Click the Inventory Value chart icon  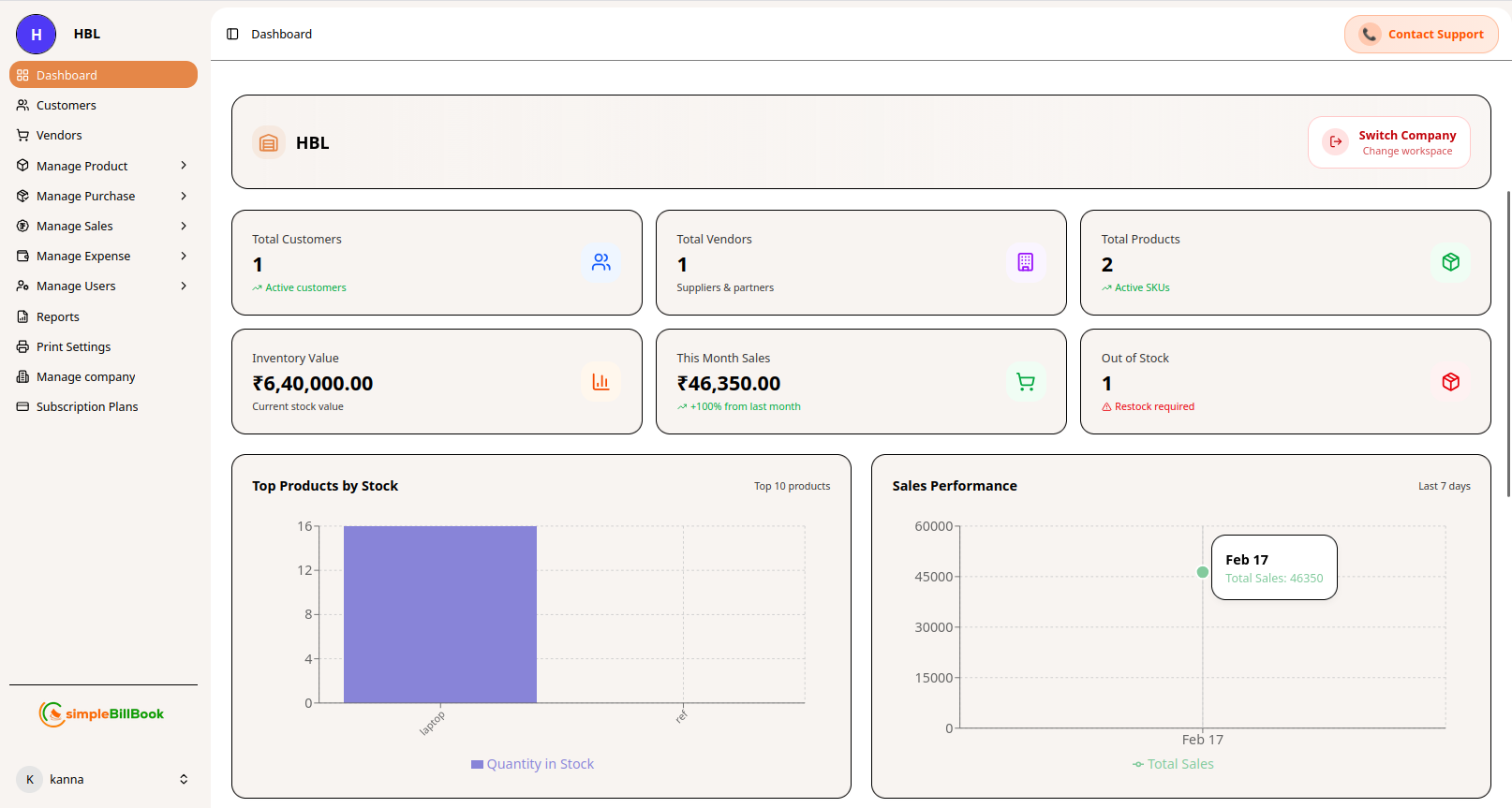point(600,381)
